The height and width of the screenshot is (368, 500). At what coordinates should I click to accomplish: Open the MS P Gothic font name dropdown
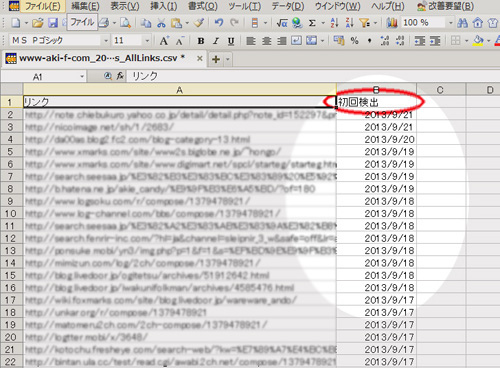[106, 41]
